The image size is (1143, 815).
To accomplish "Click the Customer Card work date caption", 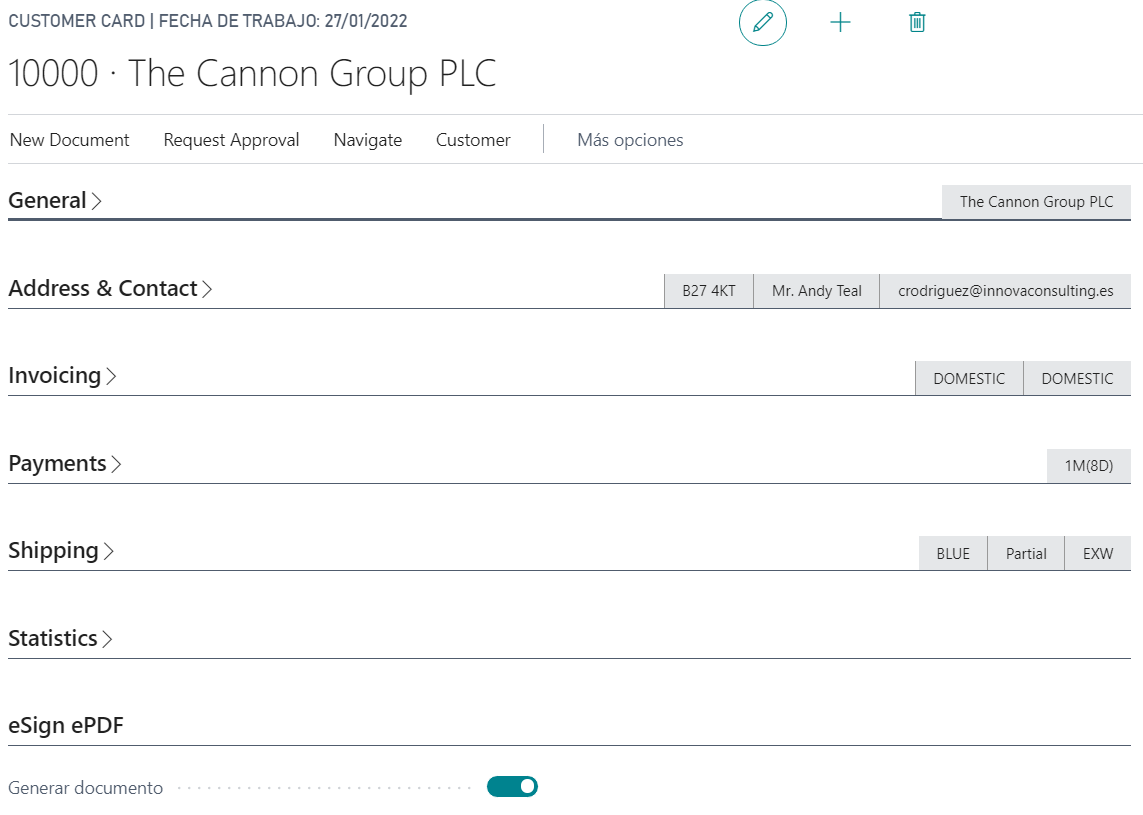I will click(x=208, y=21).
